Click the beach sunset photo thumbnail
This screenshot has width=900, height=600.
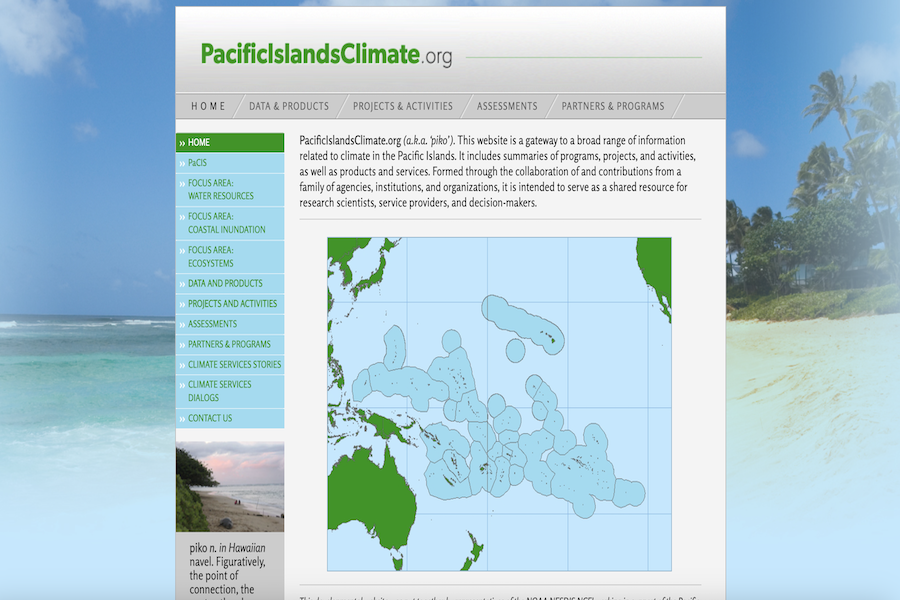tap(230, 487)
